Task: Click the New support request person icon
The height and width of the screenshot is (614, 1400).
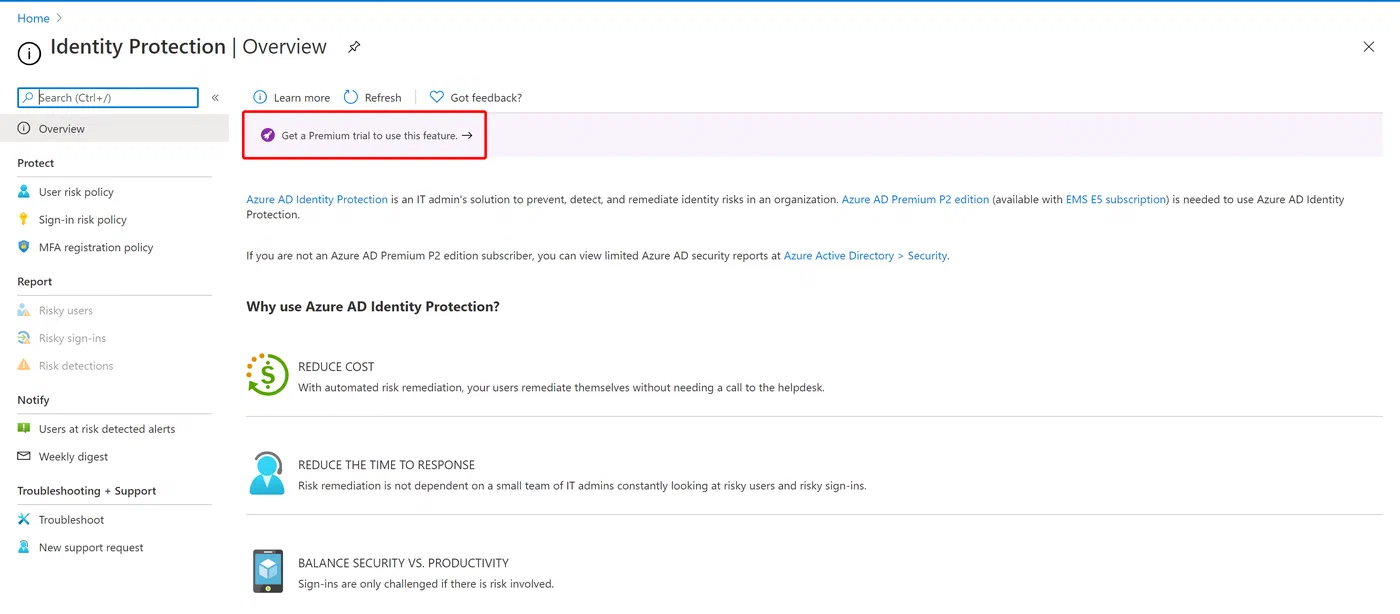Action: [24, 547]
